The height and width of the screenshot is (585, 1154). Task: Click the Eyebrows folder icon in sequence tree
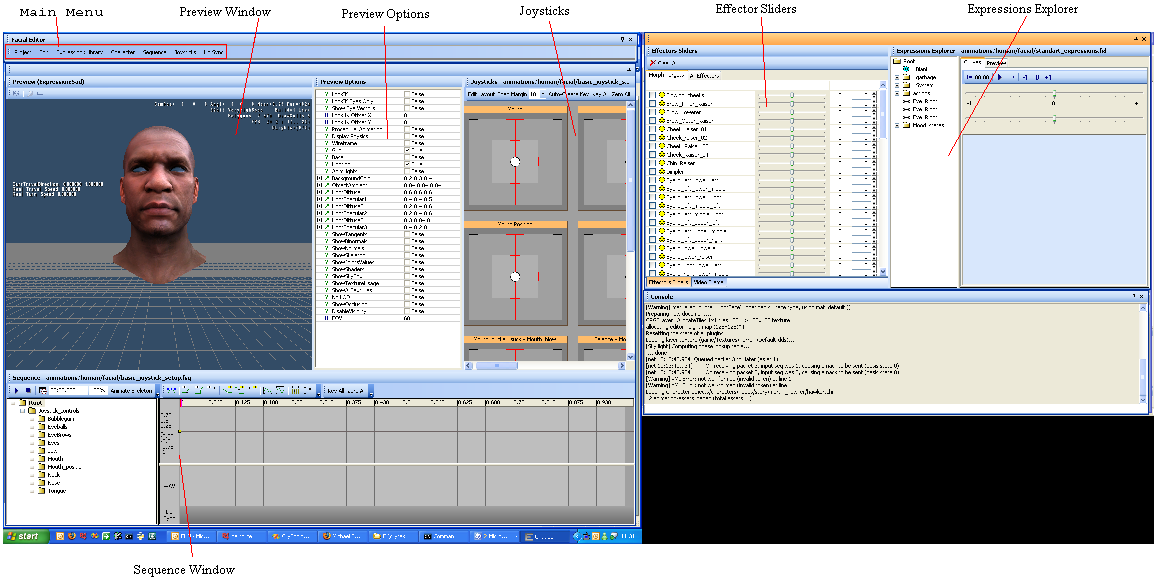(41, 435)
